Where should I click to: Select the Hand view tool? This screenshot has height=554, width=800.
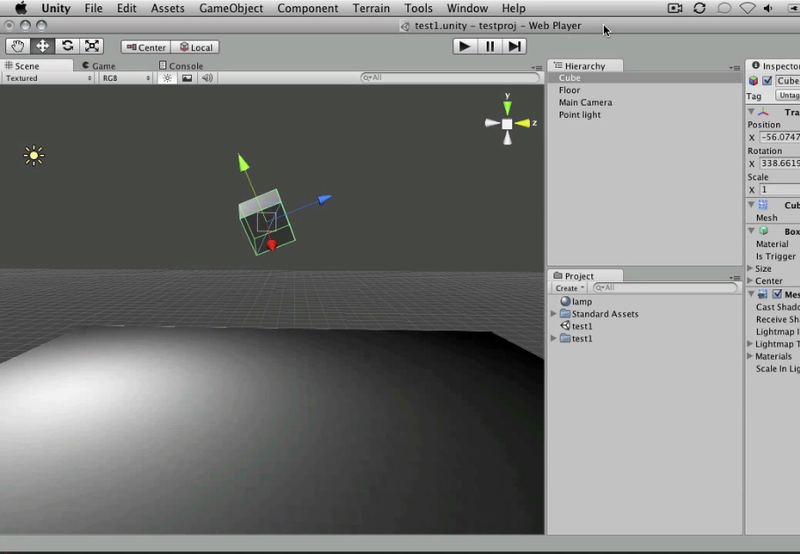[x=18, y=46]
